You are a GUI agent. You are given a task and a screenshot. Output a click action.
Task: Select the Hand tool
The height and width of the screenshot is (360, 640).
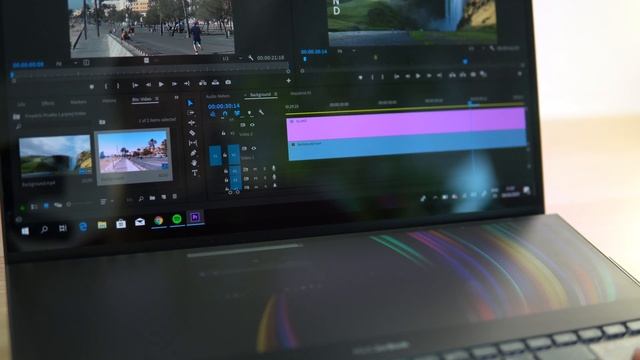point(194,163)
